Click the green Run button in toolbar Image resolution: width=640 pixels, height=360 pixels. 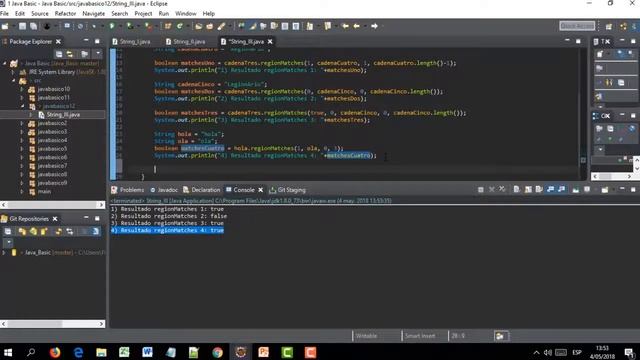[x=111, y=26]
